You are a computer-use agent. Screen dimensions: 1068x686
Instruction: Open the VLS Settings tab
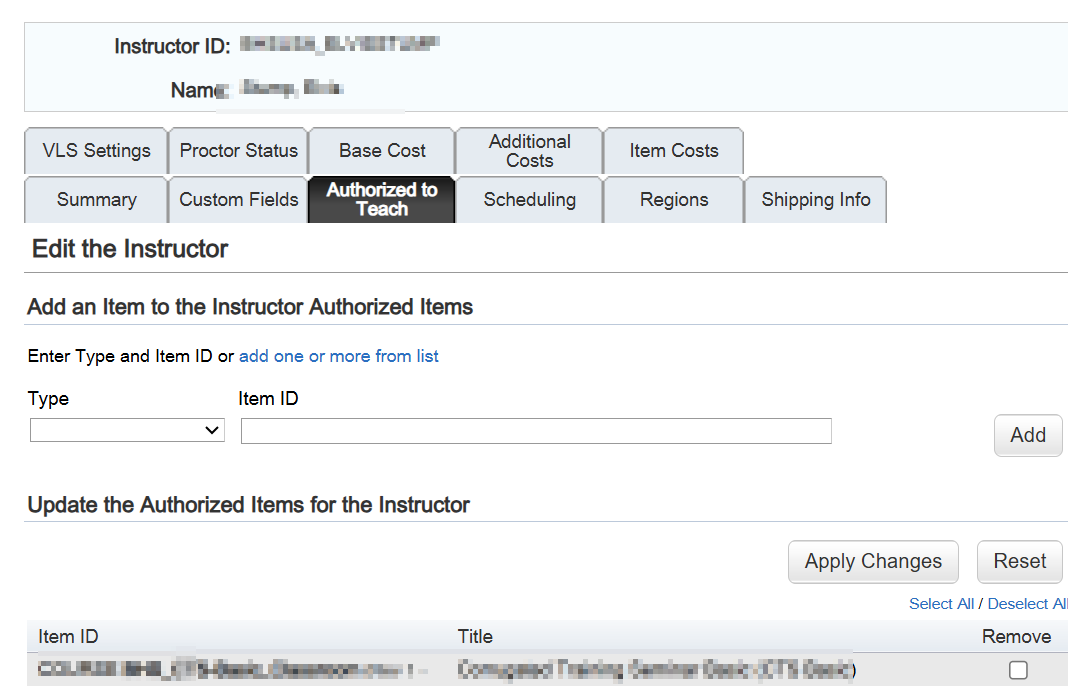(96, 151)
